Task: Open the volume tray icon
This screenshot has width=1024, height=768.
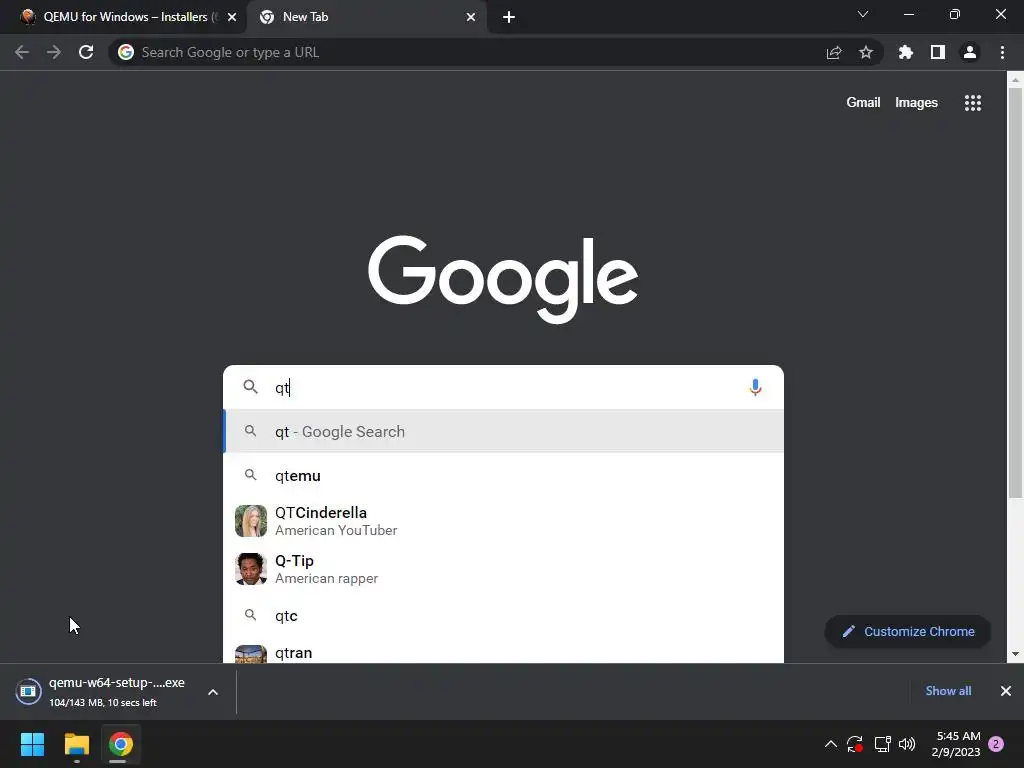Action: tap(907, 744)
